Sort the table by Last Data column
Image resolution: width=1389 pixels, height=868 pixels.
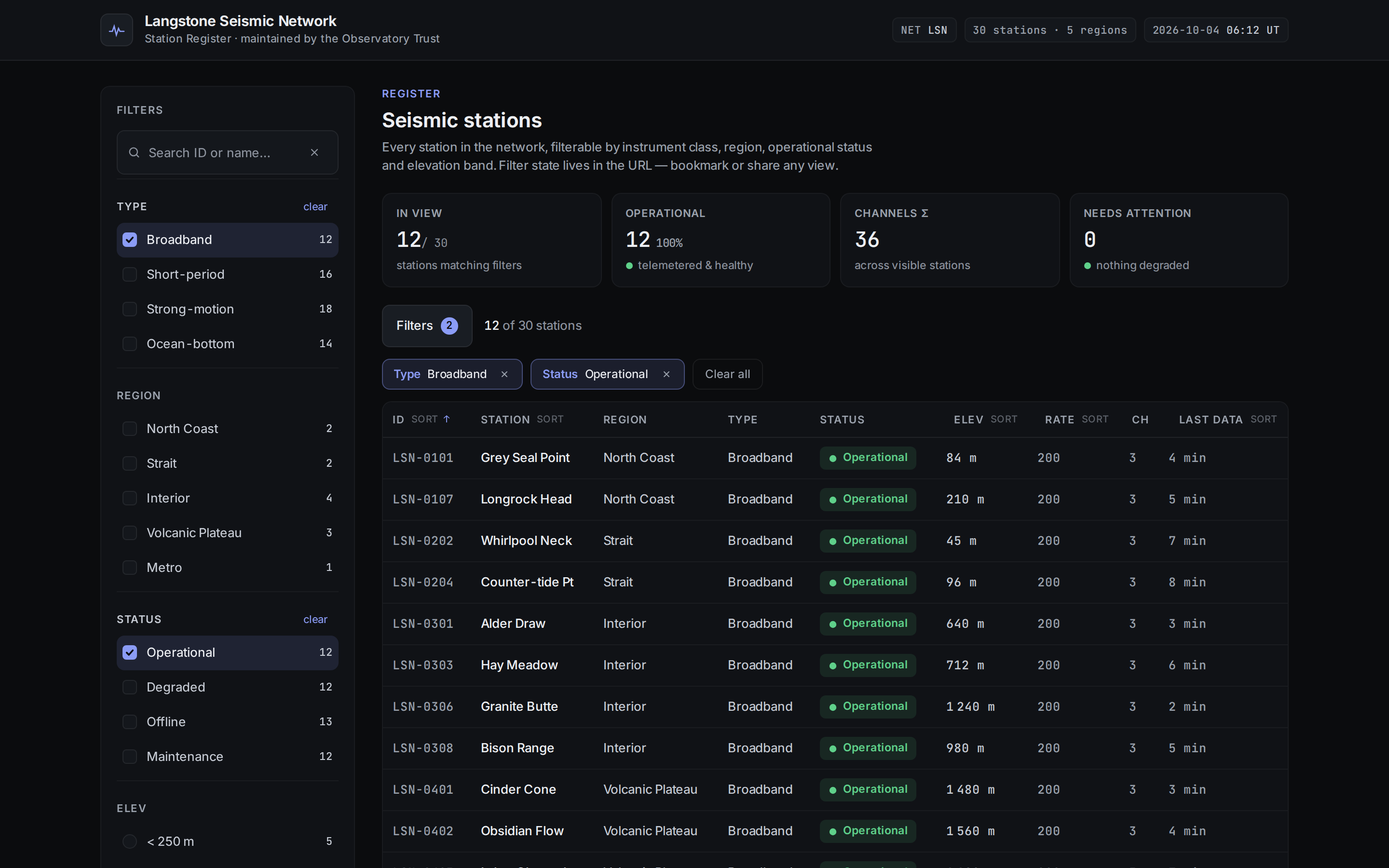coord(1263,419)
